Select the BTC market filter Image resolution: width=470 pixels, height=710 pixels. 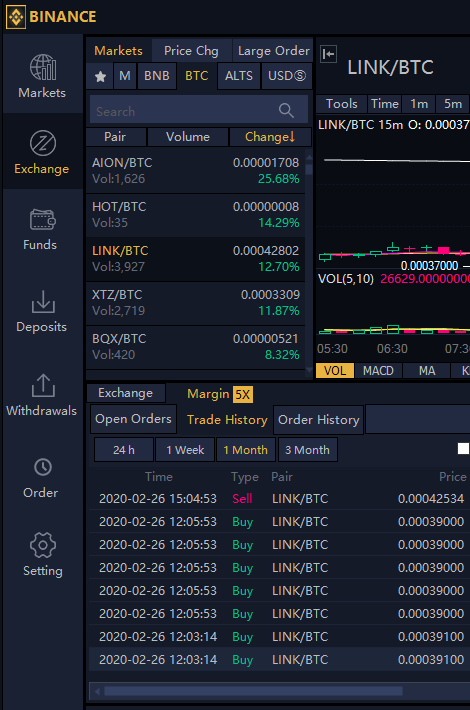[197, 76]
